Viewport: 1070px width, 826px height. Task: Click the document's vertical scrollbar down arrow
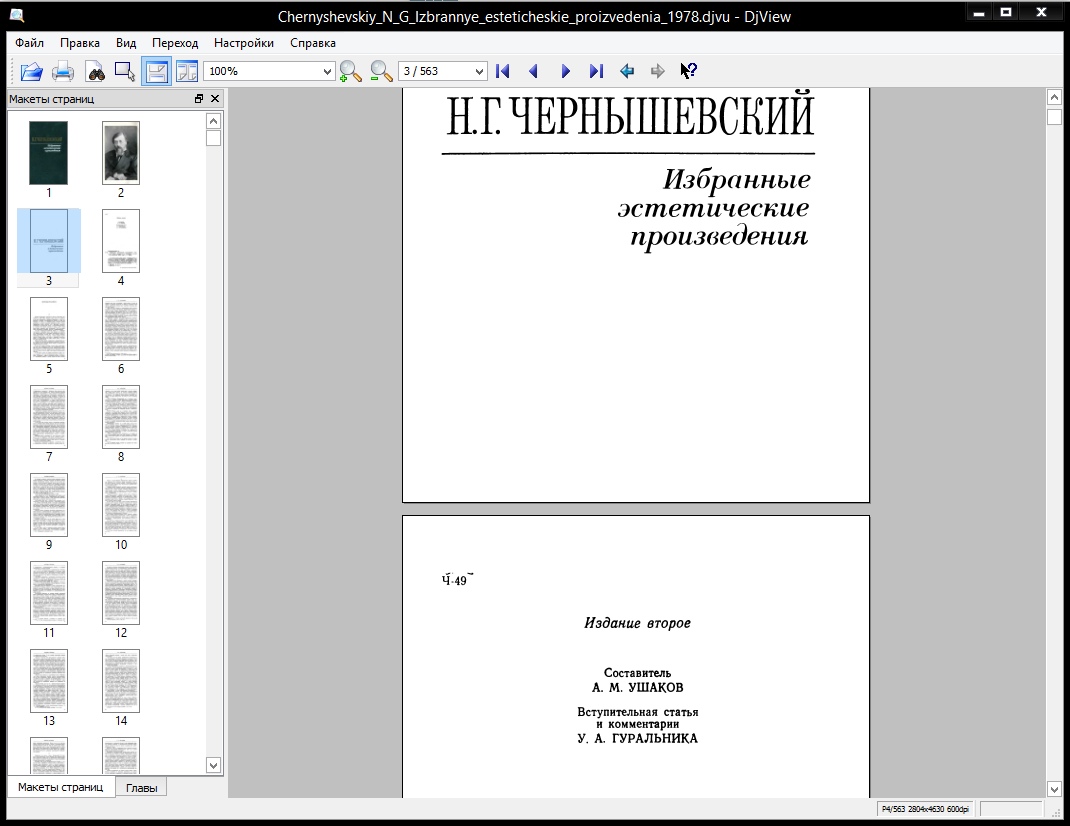1053,789
